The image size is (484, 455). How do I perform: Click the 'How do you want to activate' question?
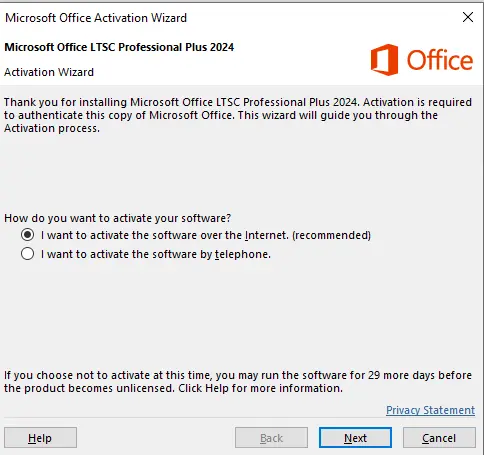tap(117, 218)
